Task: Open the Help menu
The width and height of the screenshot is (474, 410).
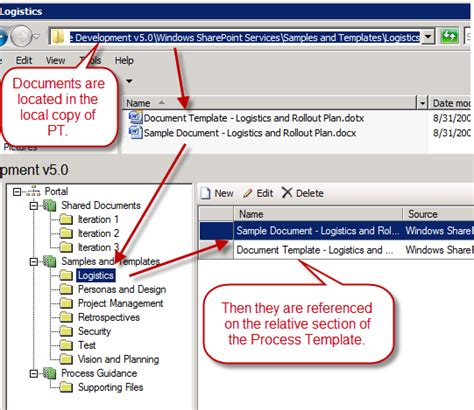Action: pos(124,60)
